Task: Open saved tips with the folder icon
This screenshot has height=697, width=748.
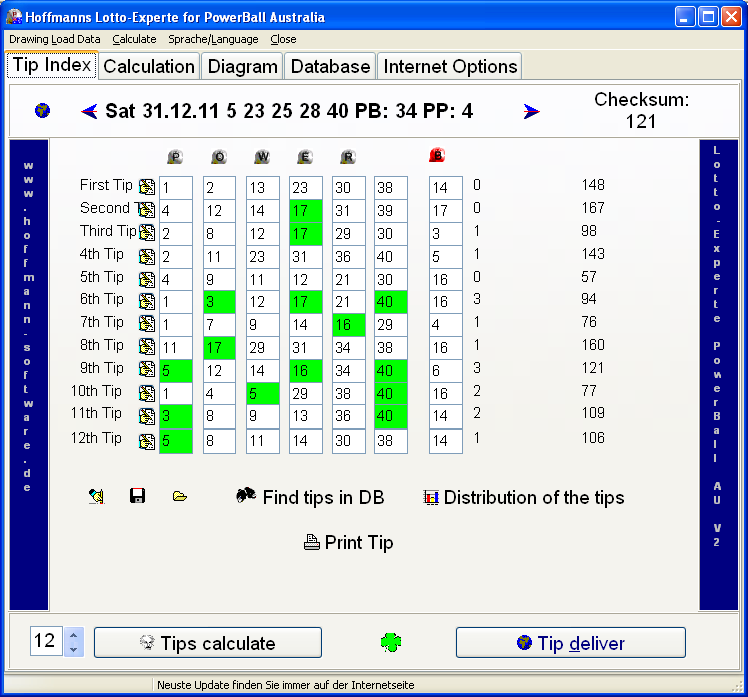Action: coord(180,497)
